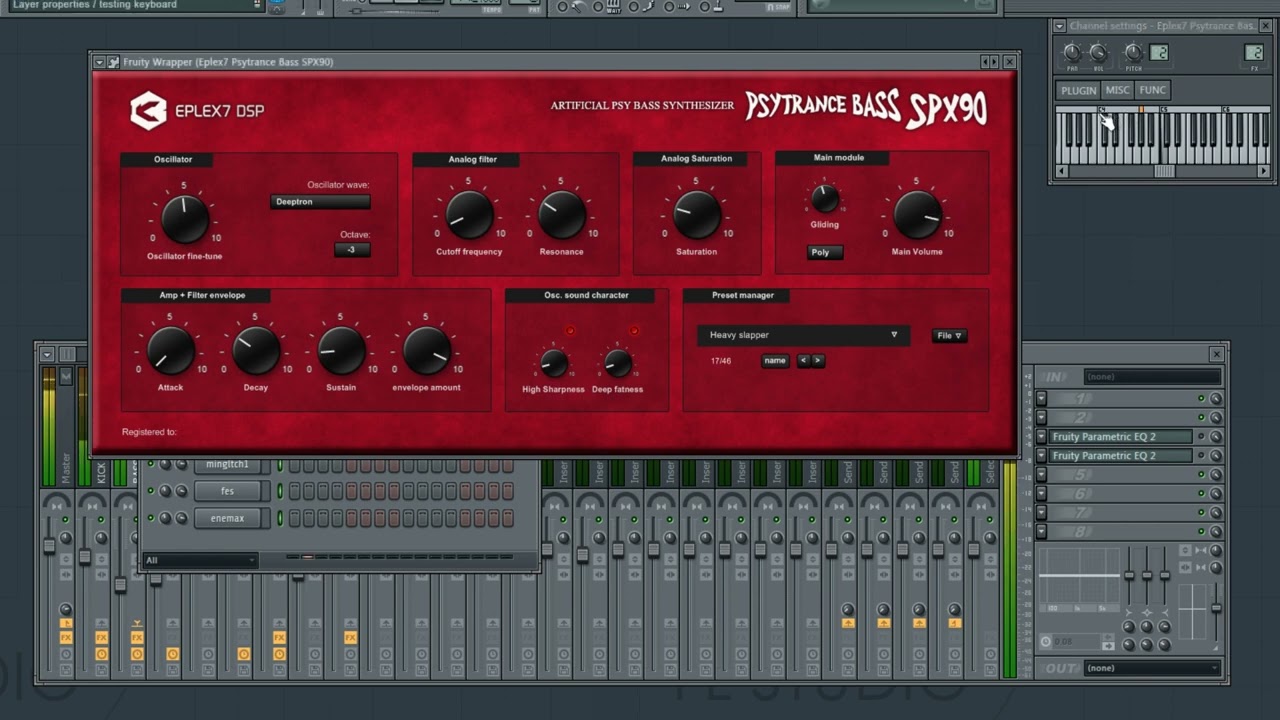Open the IN (none) input dropdown
The image size is (1280, 720).
(x=1152, y=377)
